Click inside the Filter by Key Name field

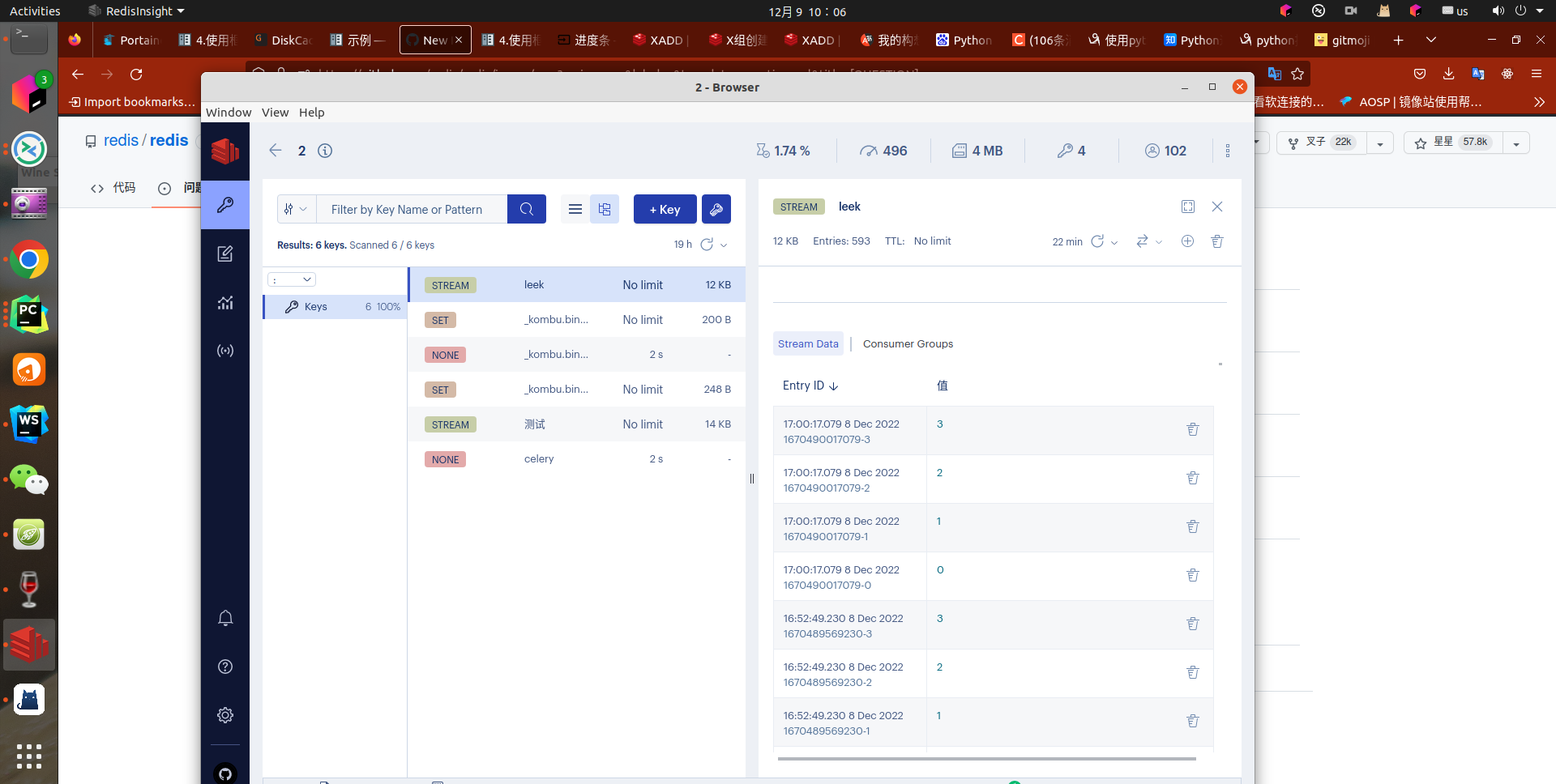point(412,209)
